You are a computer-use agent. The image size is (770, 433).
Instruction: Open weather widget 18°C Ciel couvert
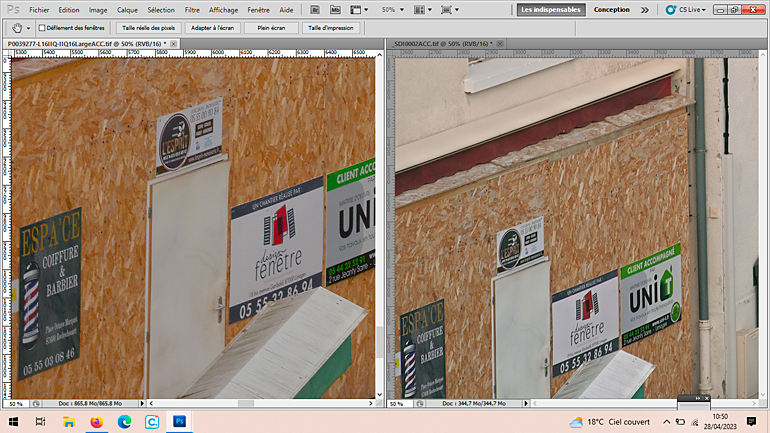coord(609,422)
